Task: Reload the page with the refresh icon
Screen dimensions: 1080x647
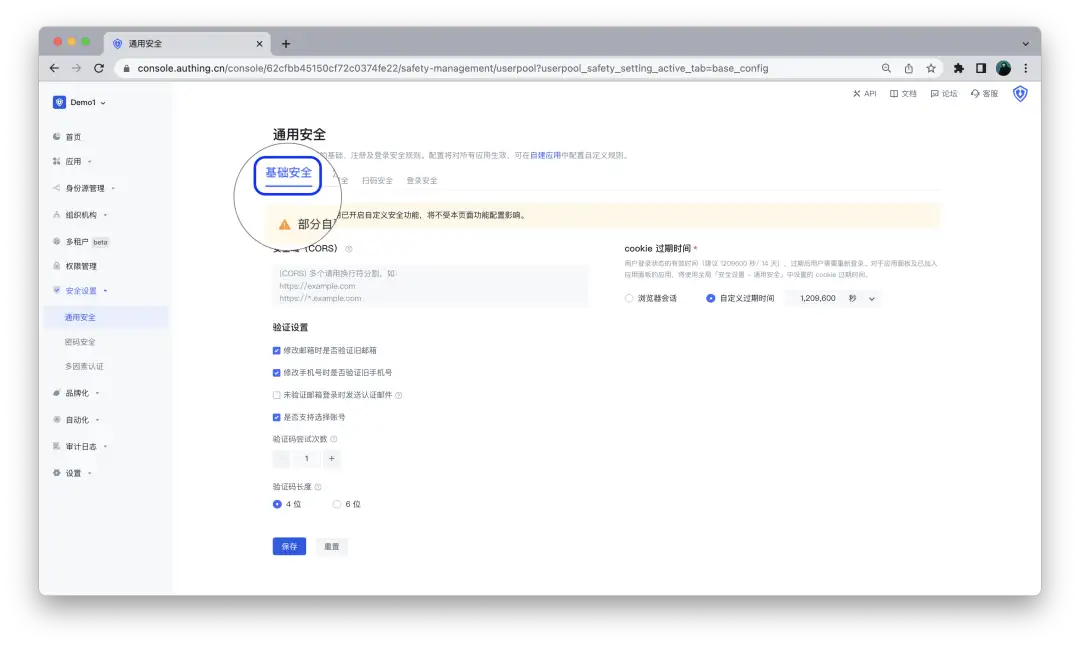Action: click(x=99, y=68)
